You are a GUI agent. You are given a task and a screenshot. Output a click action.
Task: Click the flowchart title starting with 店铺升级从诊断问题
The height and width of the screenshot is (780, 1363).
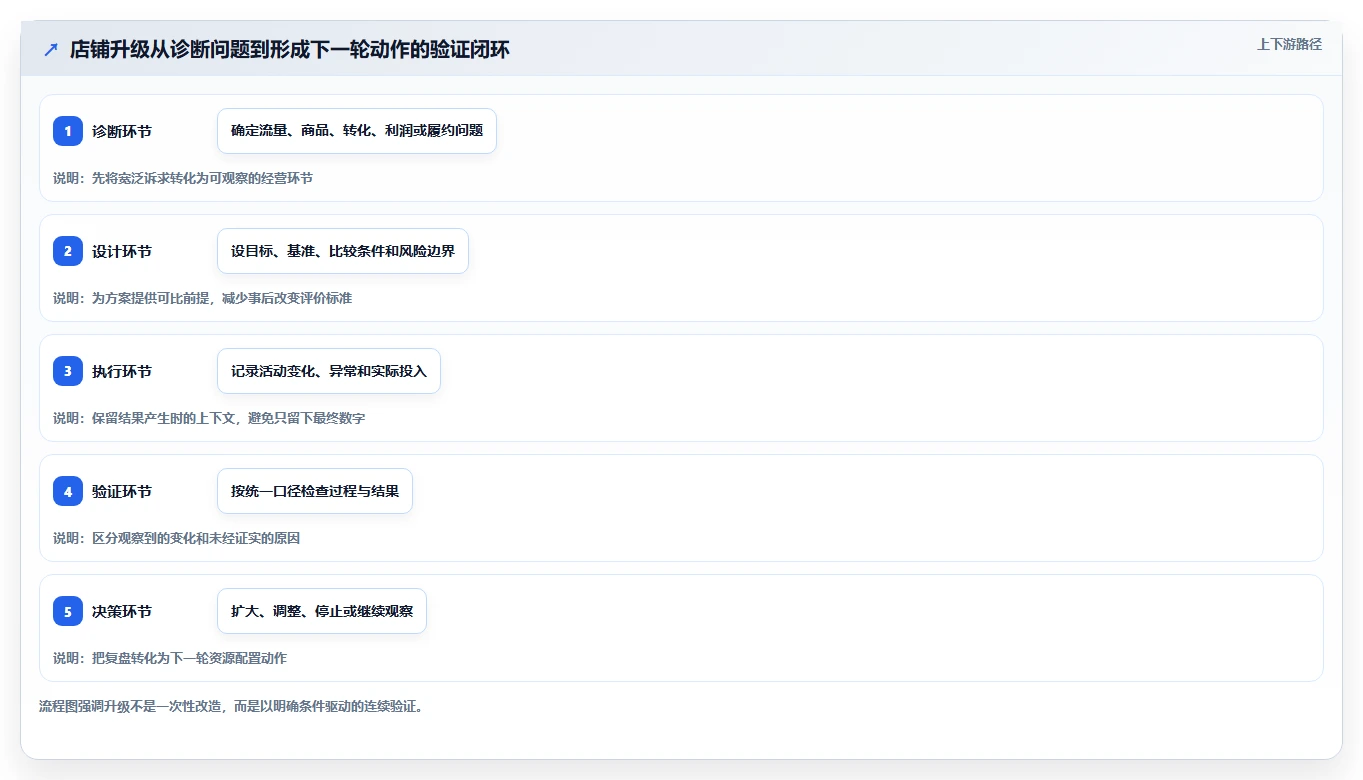[x=289, y=49]
